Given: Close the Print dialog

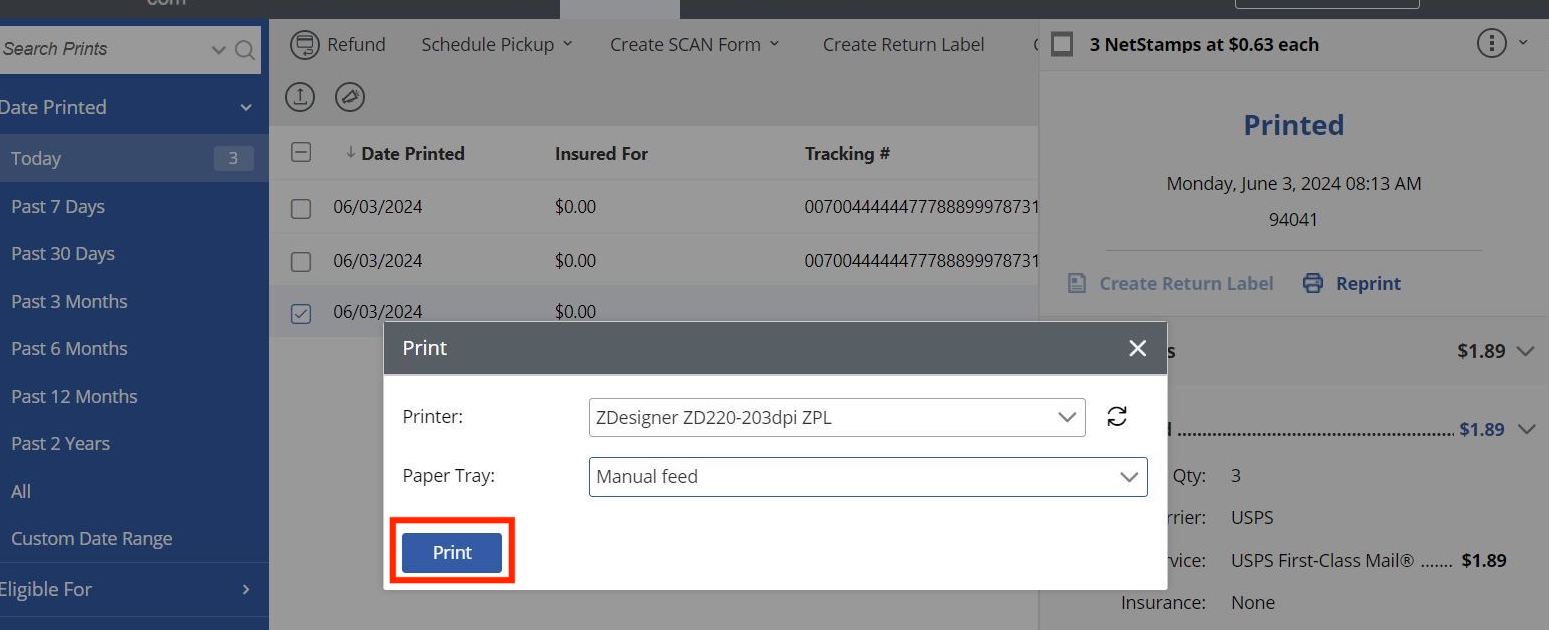Looking at the screenshot, I should tap(1137, 348).
